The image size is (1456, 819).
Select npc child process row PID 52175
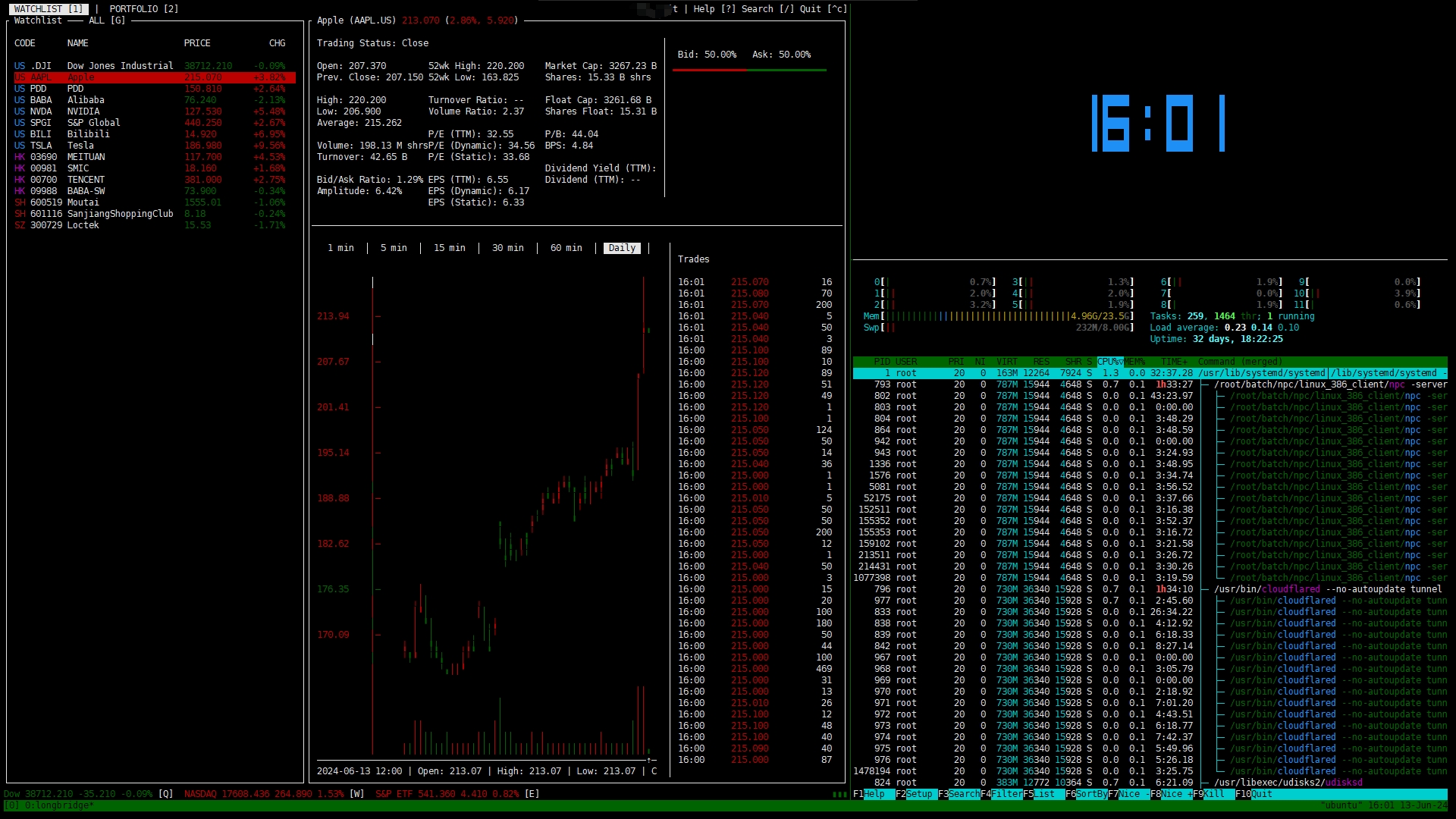pos(1150,498)
